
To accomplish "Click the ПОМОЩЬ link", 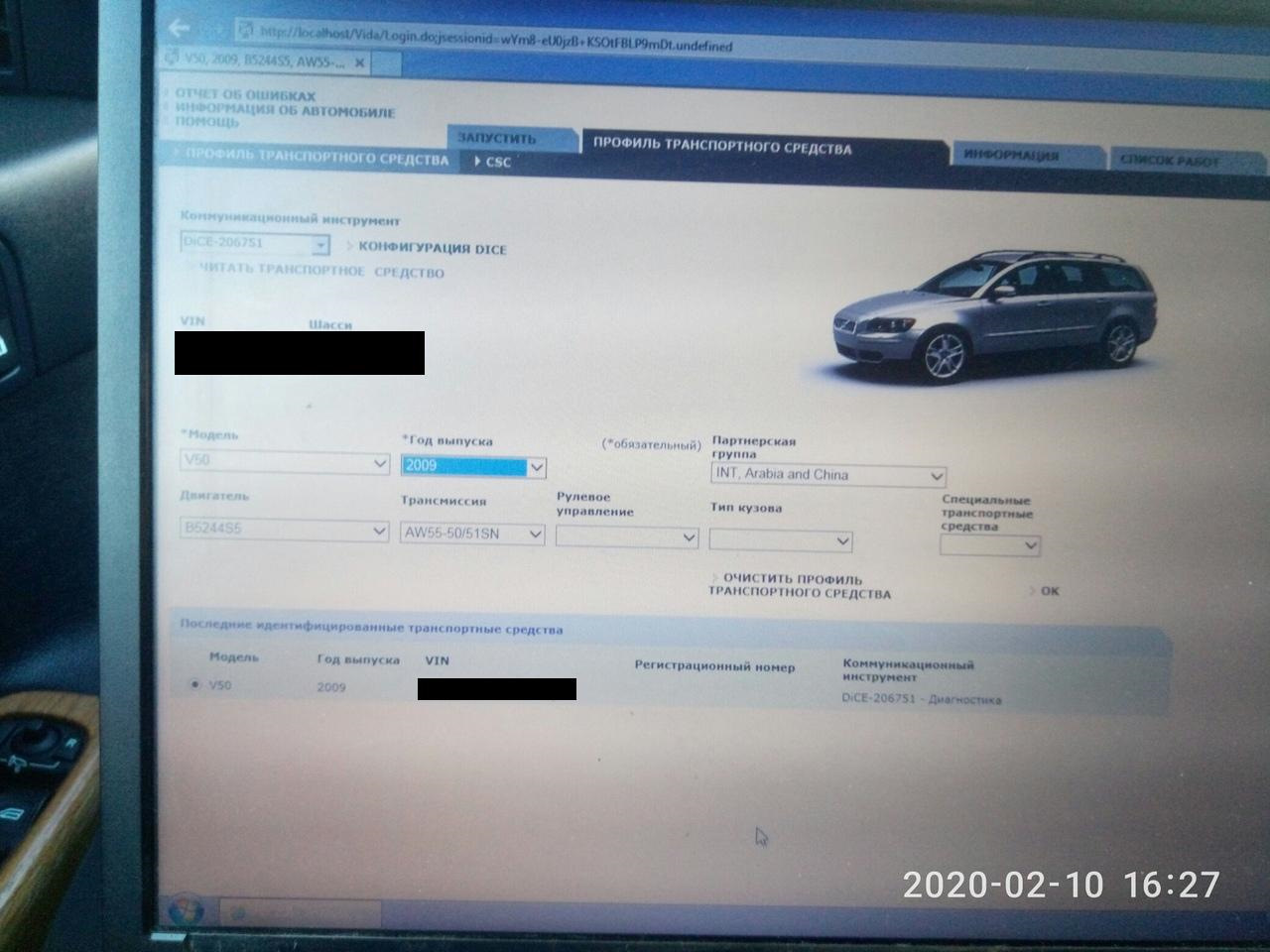I will tap(207, 123).
